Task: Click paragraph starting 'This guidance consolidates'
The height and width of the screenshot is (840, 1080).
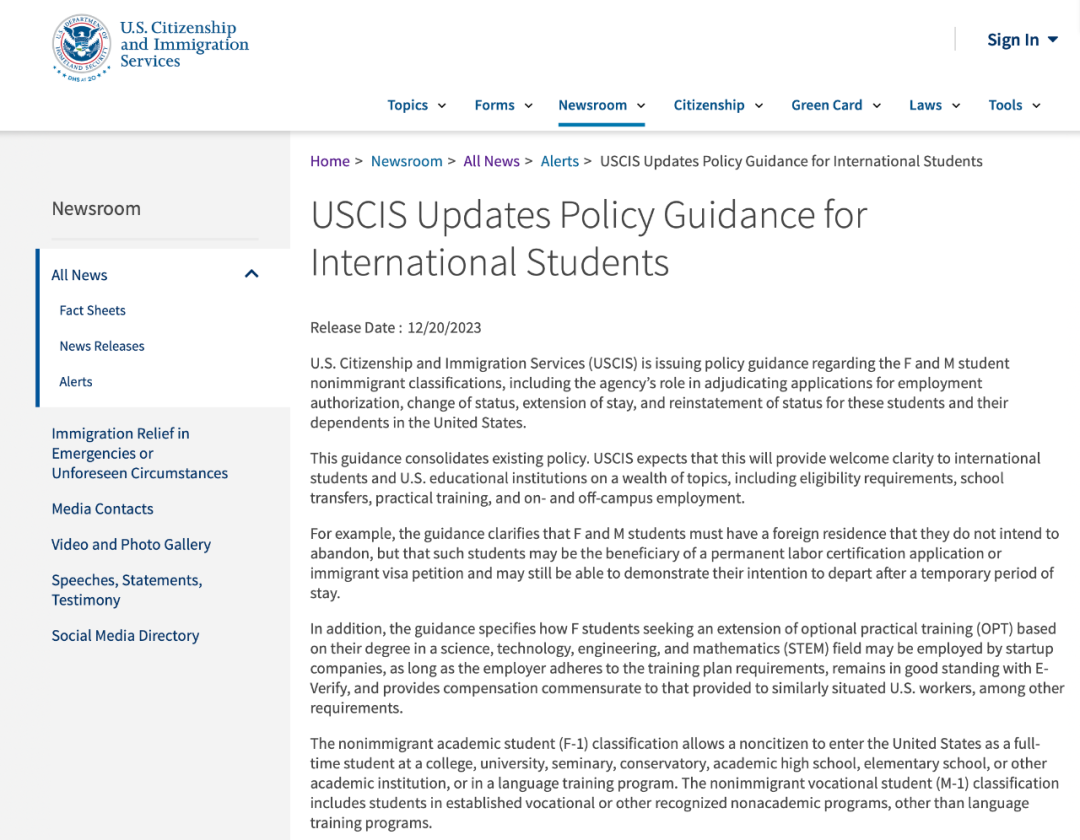Action: tap(675, 479)
